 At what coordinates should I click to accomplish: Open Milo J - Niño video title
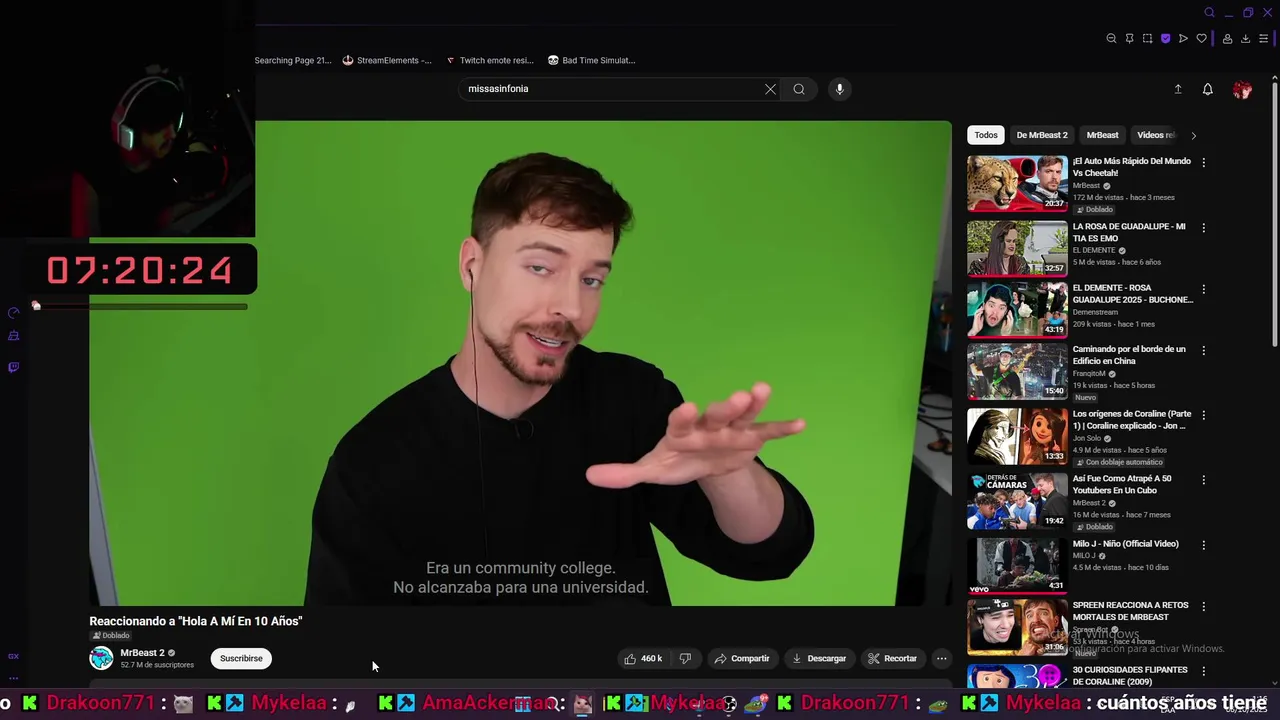point(1126,544)
